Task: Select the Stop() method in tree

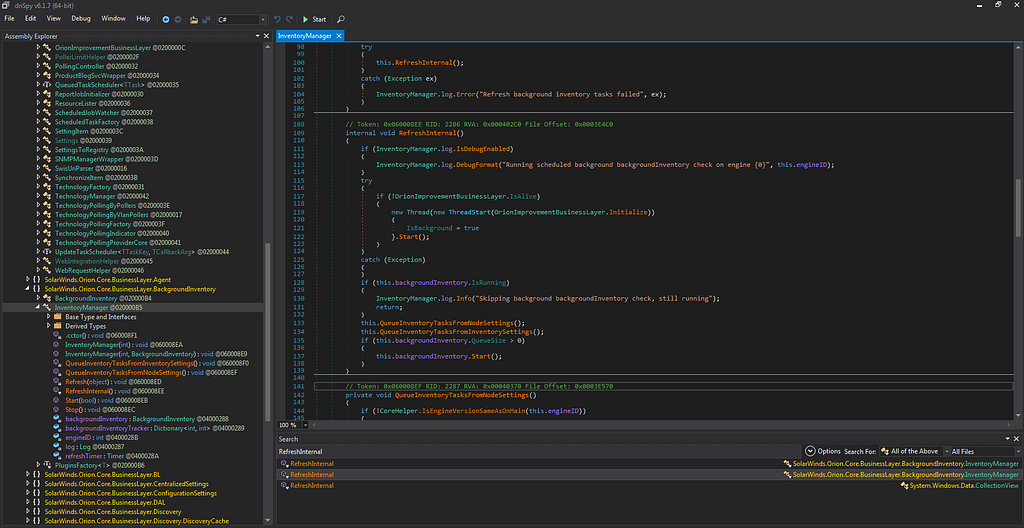Action: tap(101, 409)
